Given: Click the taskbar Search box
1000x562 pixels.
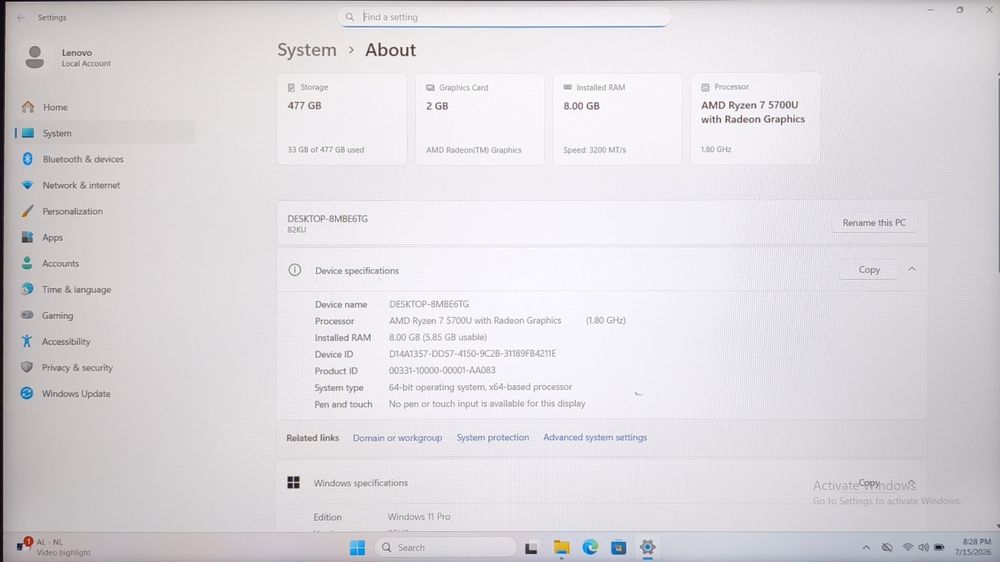Looking at the screenshot, I should [446, 547].
